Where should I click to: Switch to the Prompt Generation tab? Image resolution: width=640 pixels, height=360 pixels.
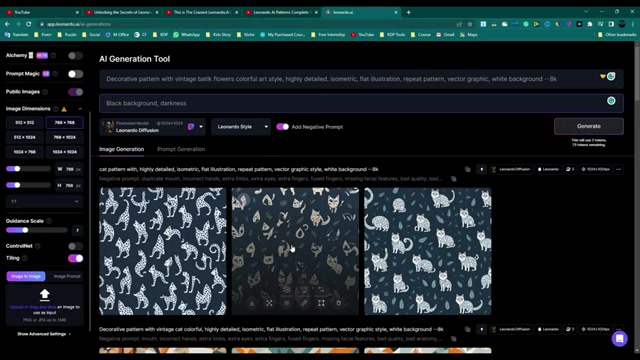(181, 149)
